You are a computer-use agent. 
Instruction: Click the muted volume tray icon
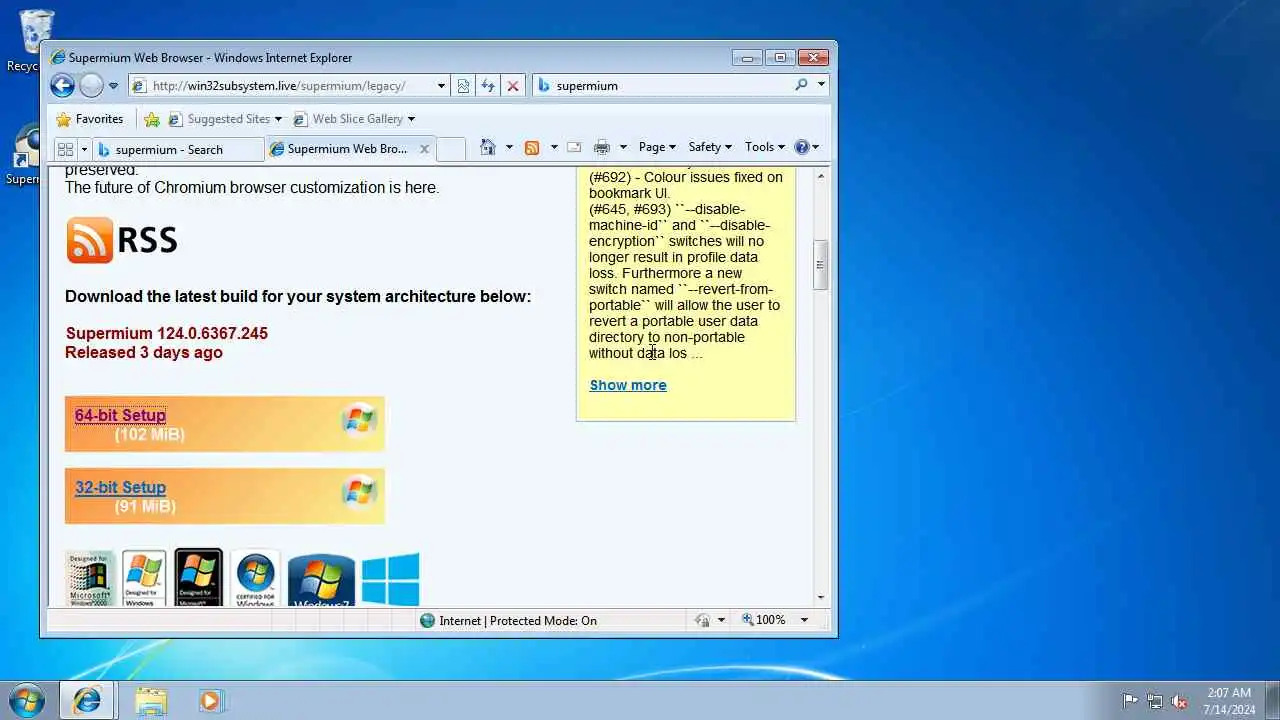[x=1180, y=701]
